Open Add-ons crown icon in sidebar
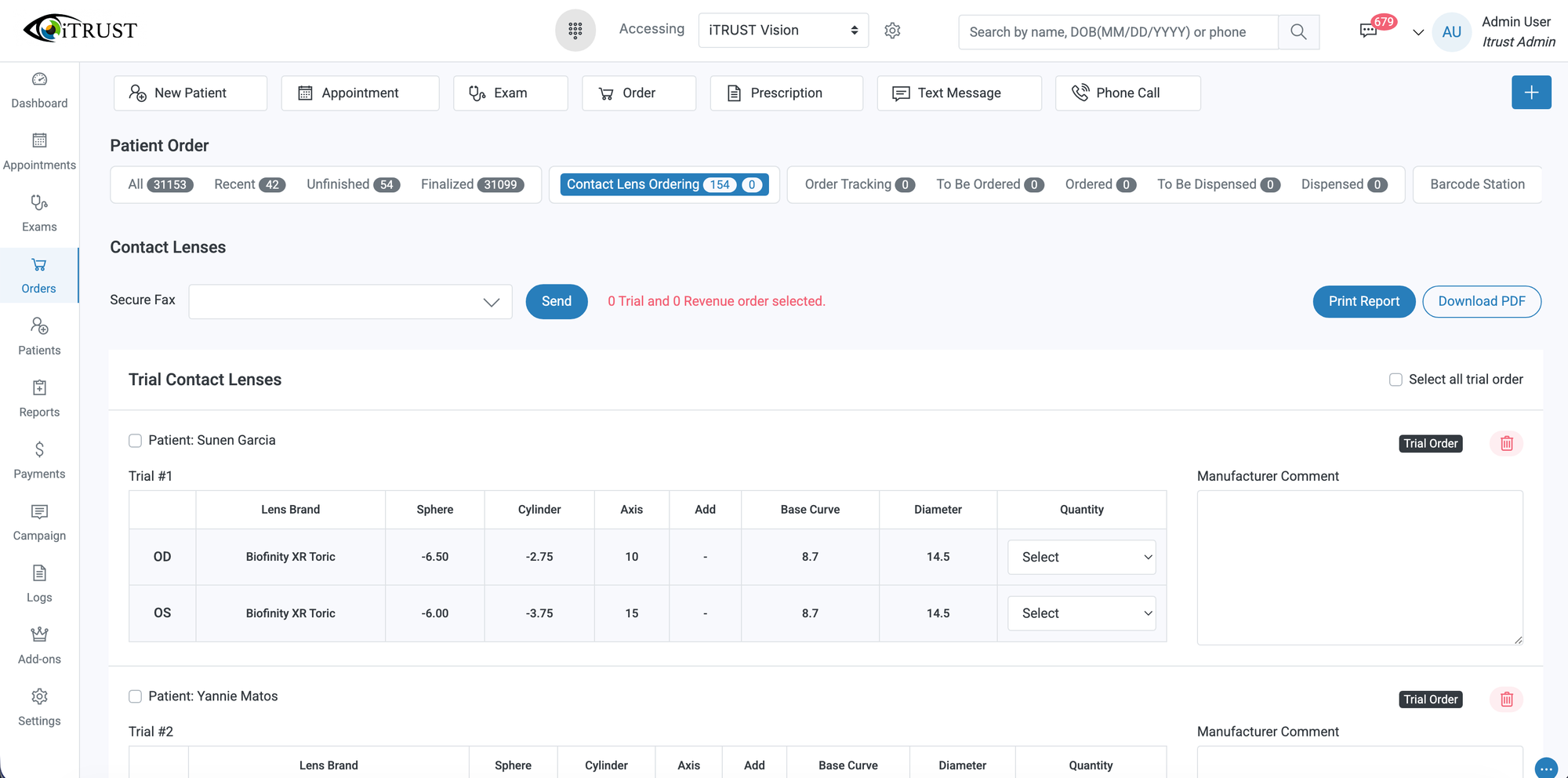This screenshot has width=1568, height=778. coord(39,645)
